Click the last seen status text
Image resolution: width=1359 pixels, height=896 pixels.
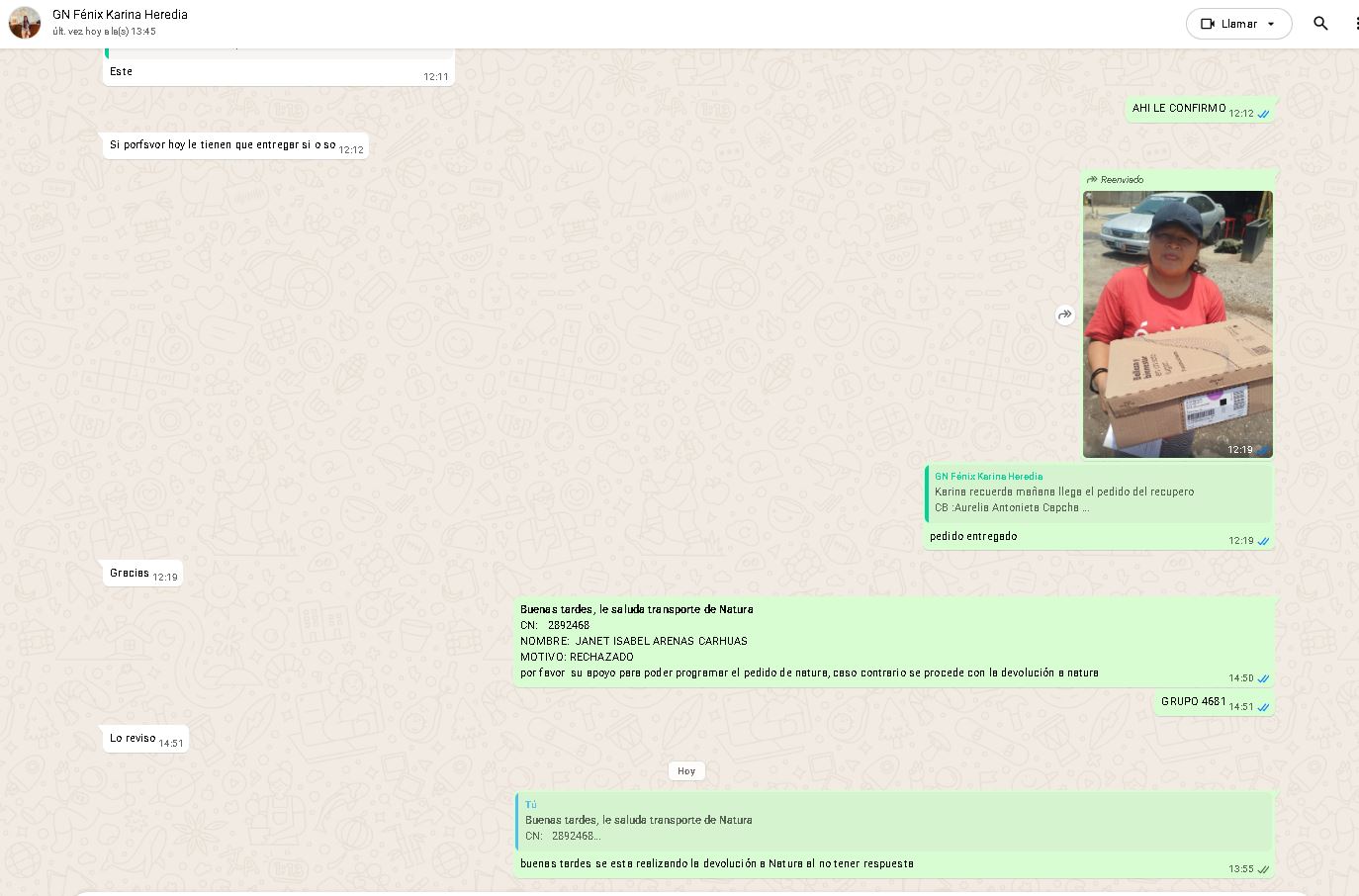coord(104,32)
